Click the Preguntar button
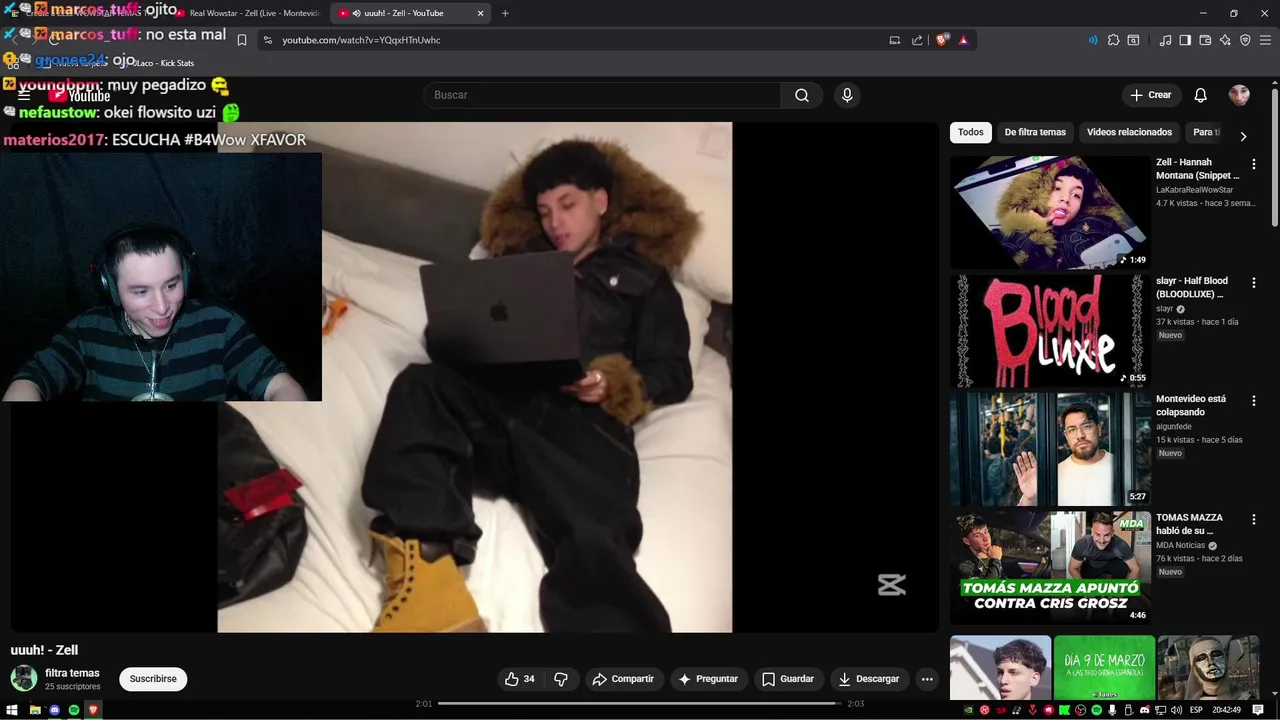Image resolution: width=1280 pixels, height=720 pixels. click(708, 679)
